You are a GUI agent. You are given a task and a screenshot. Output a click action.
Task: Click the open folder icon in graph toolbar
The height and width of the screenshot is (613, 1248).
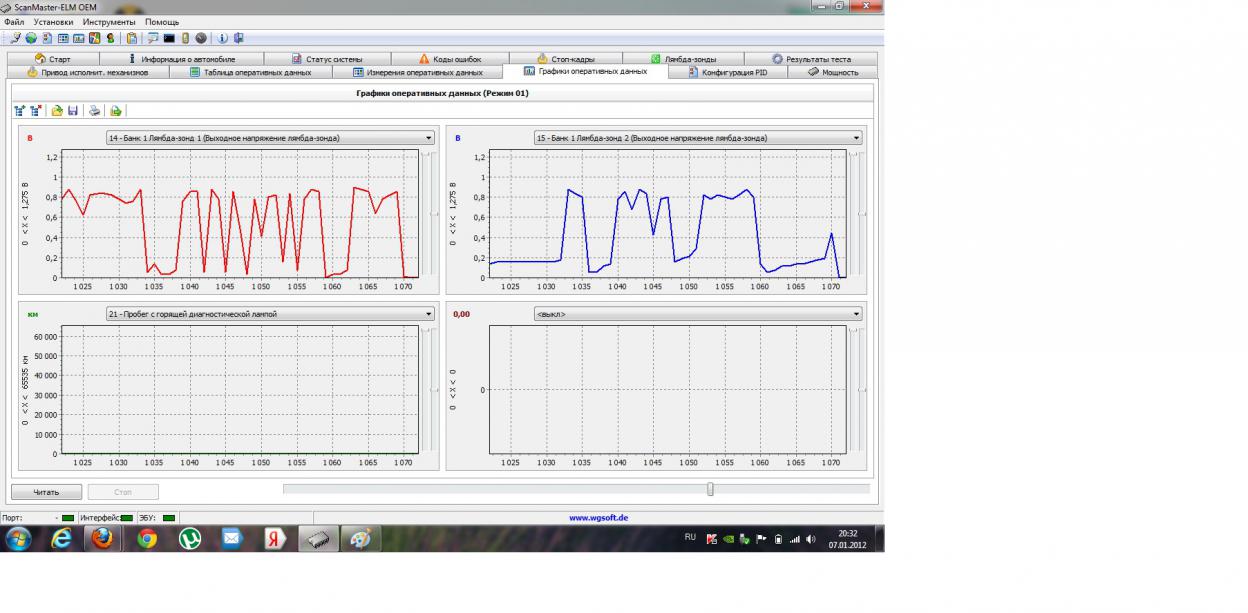[57, 111]
